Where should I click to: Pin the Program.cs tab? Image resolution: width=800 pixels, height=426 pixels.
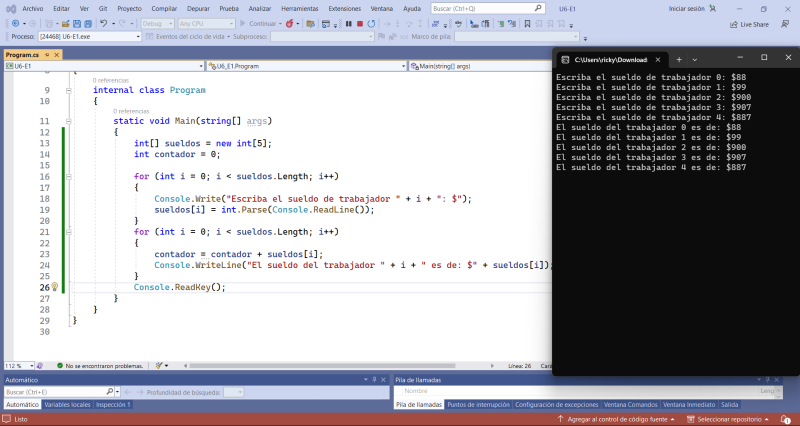tap(46, 54)
